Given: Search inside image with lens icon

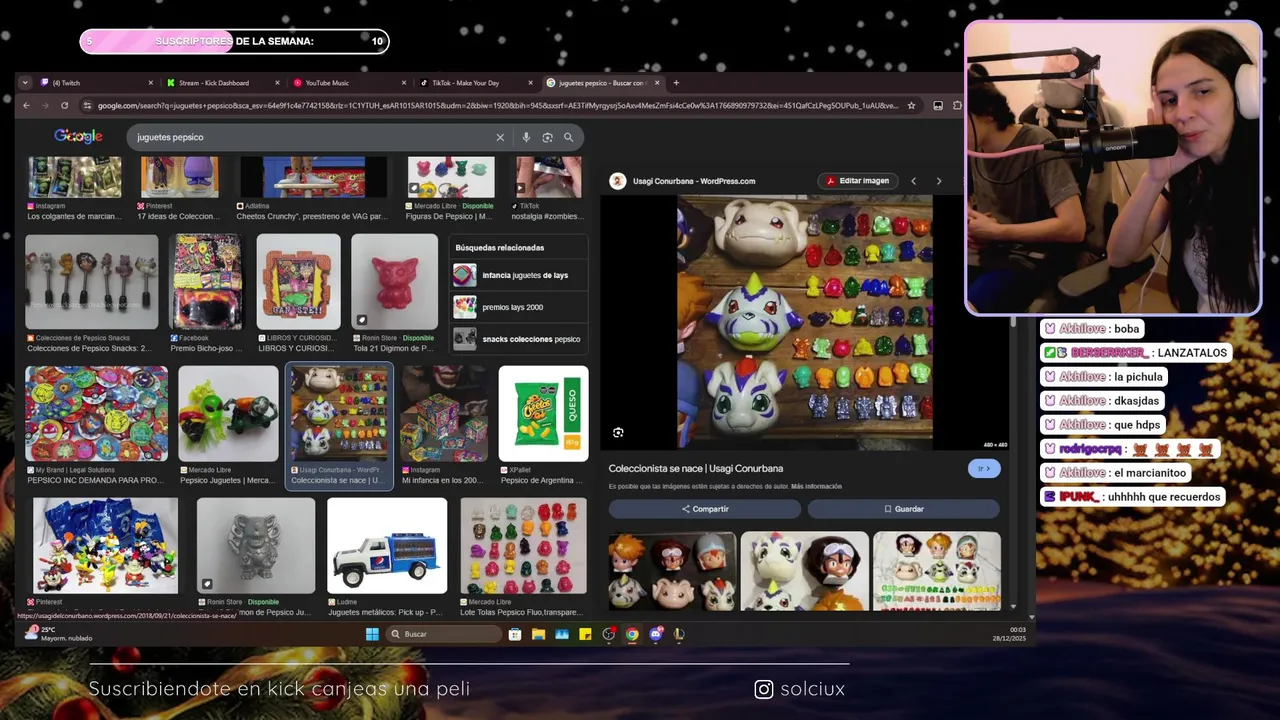Looking at the screenshot, I should coord(618,432).
